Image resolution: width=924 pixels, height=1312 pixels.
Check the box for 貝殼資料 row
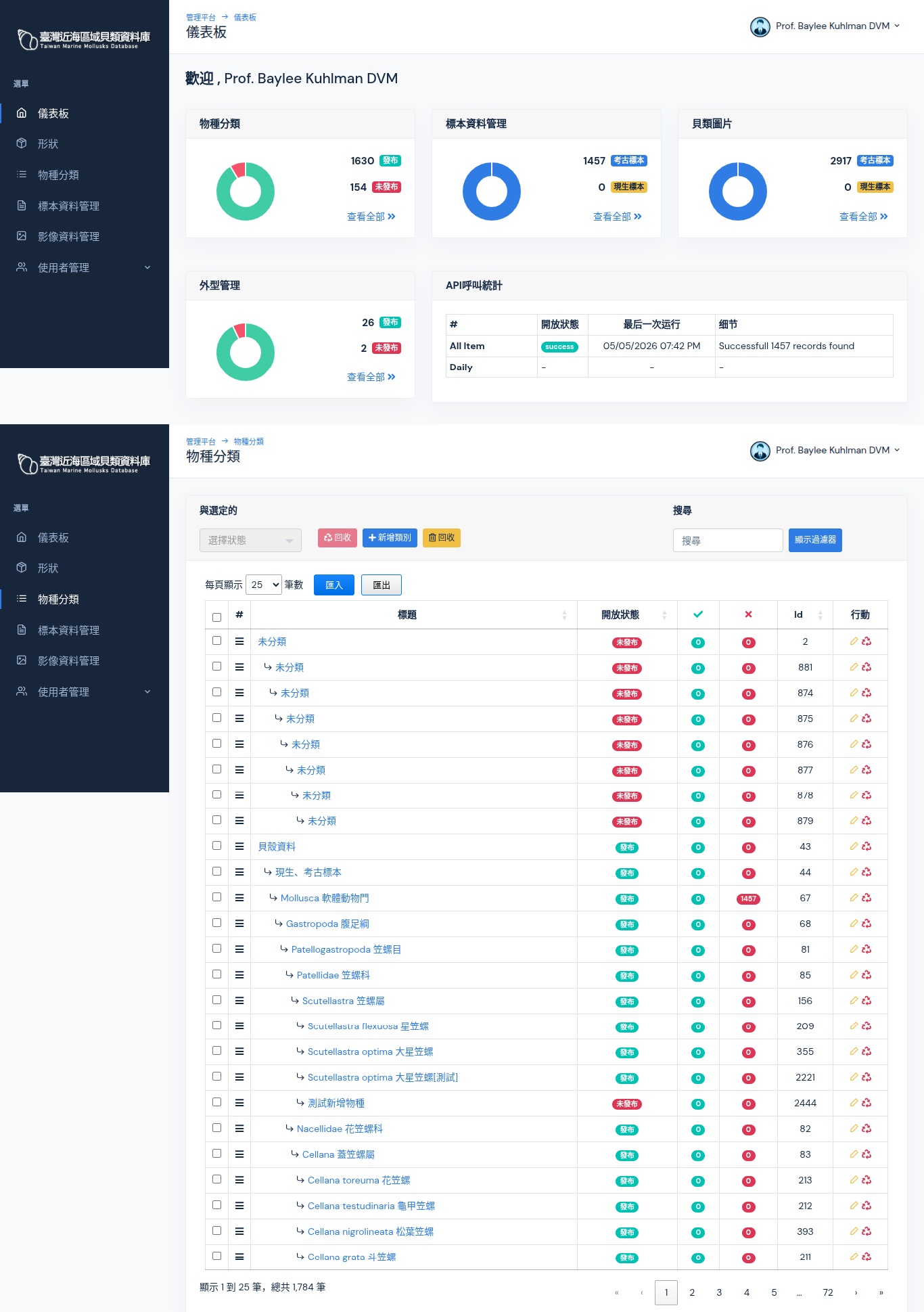point(216,845)
